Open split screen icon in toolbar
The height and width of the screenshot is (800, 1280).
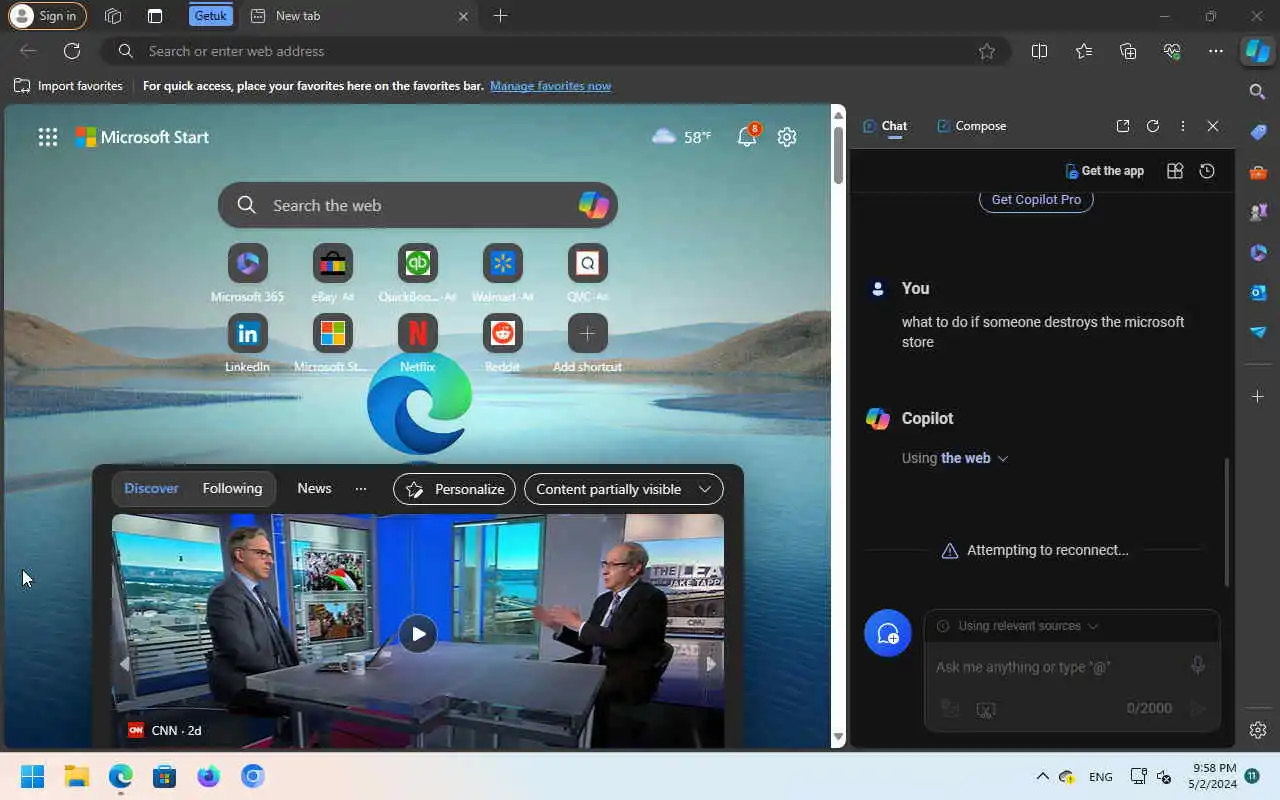pos(1039,51)
